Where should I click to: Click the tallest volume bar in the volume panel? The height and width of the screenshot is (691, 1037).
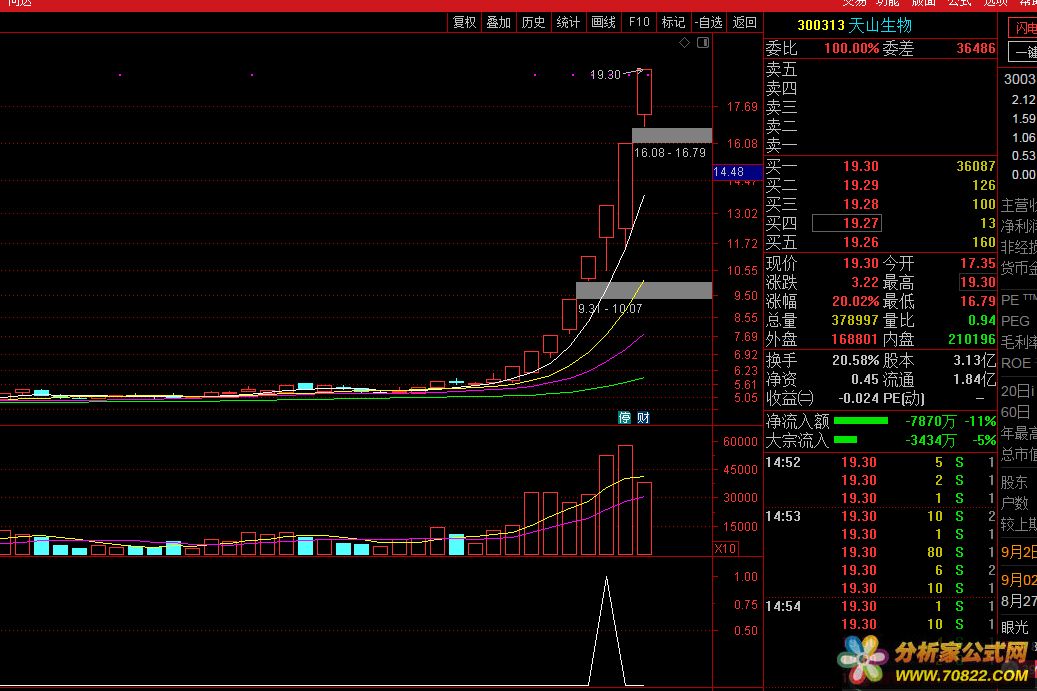(x=625, y=500)
